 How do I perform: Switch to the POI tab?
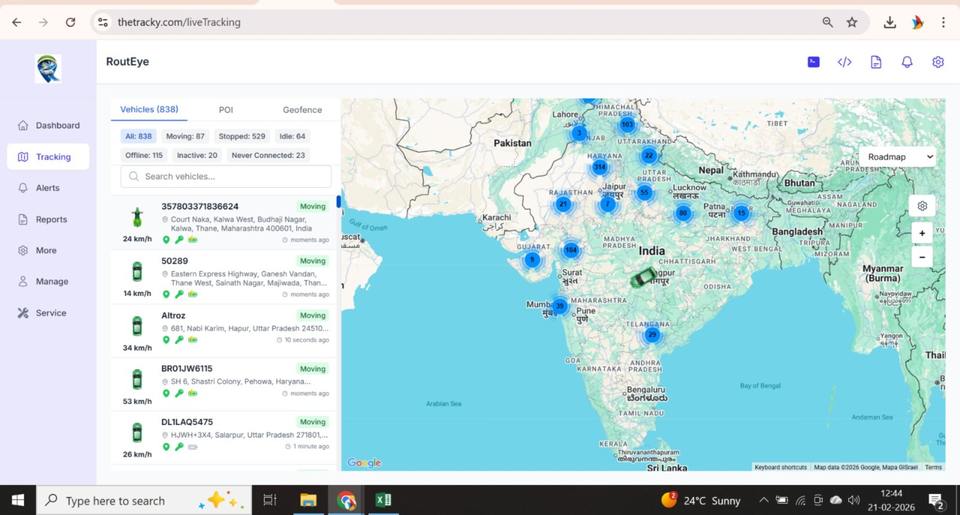(226, 110)
